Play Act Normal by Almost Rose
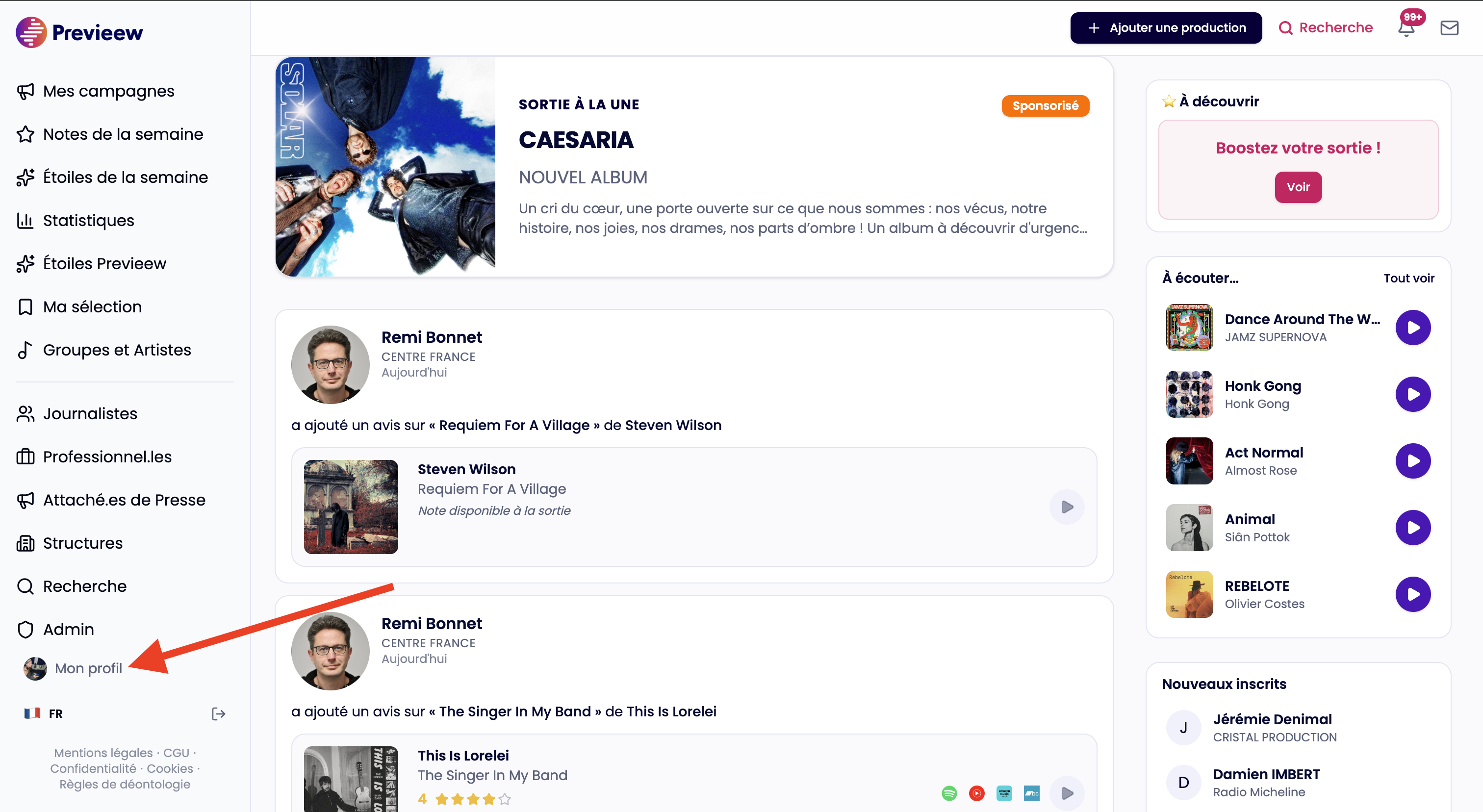1483x812 pixels. [x=1413, y=461]
